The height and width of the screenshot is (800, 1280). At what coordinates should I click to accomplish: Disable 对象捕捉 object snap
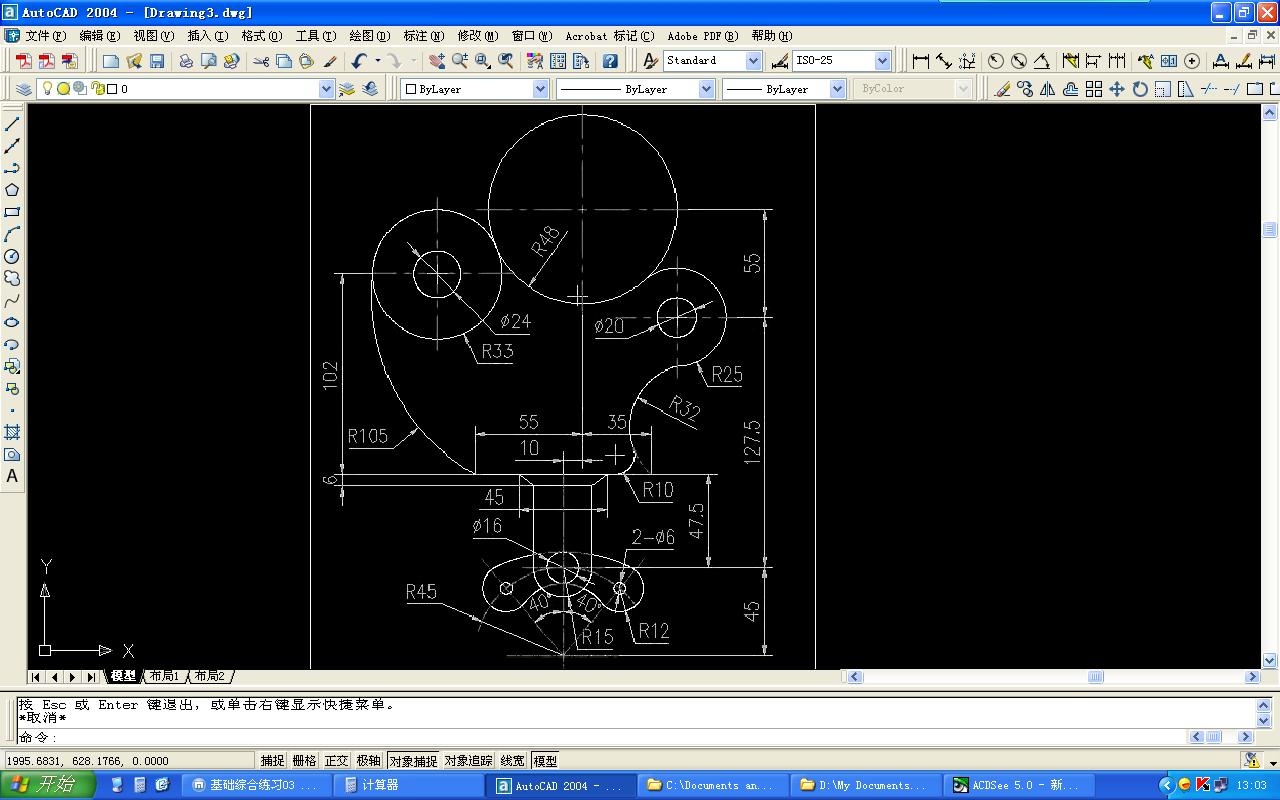[x=413, y=761]
